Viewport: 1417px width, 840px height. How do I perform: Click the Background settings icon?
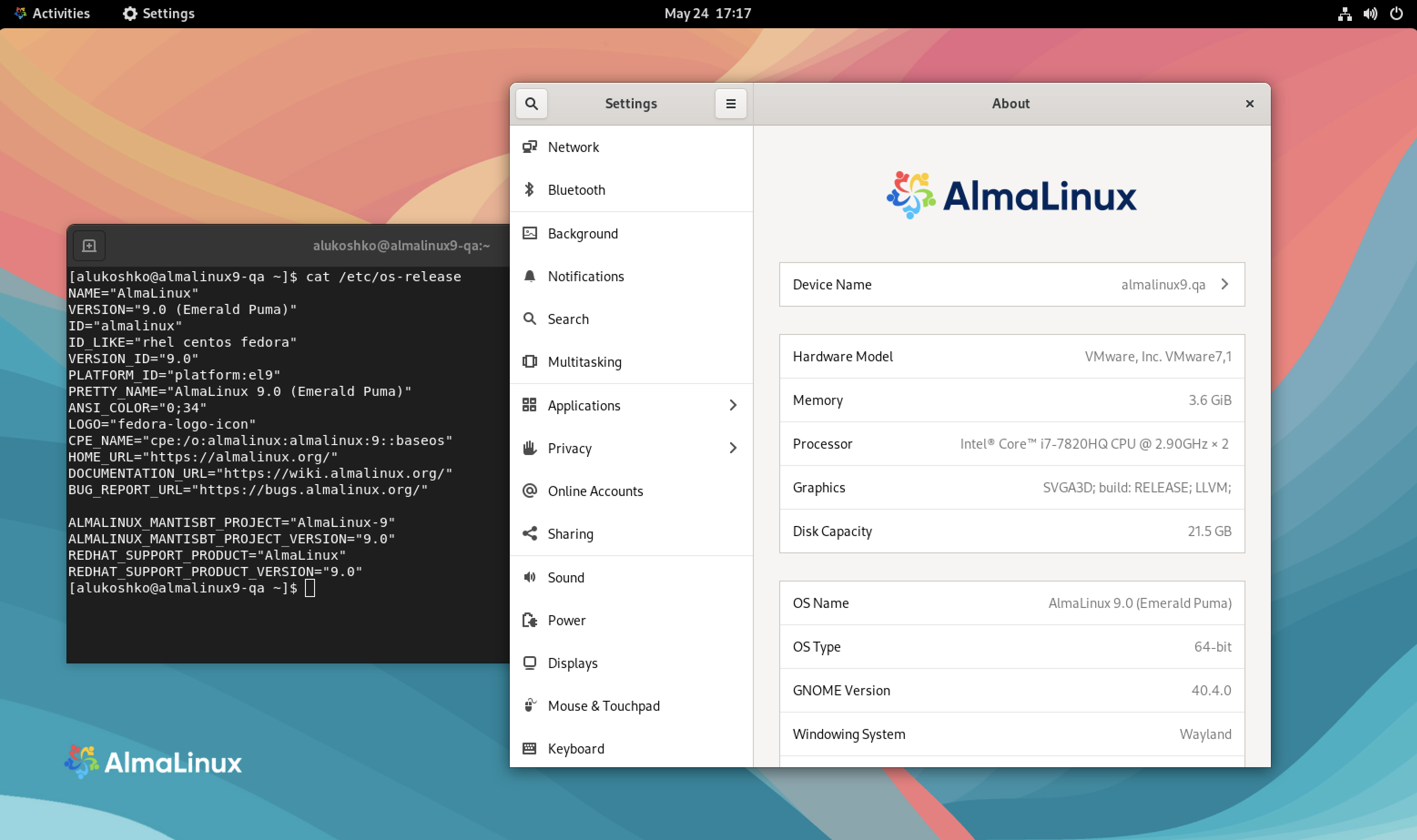tap(529, 232)
